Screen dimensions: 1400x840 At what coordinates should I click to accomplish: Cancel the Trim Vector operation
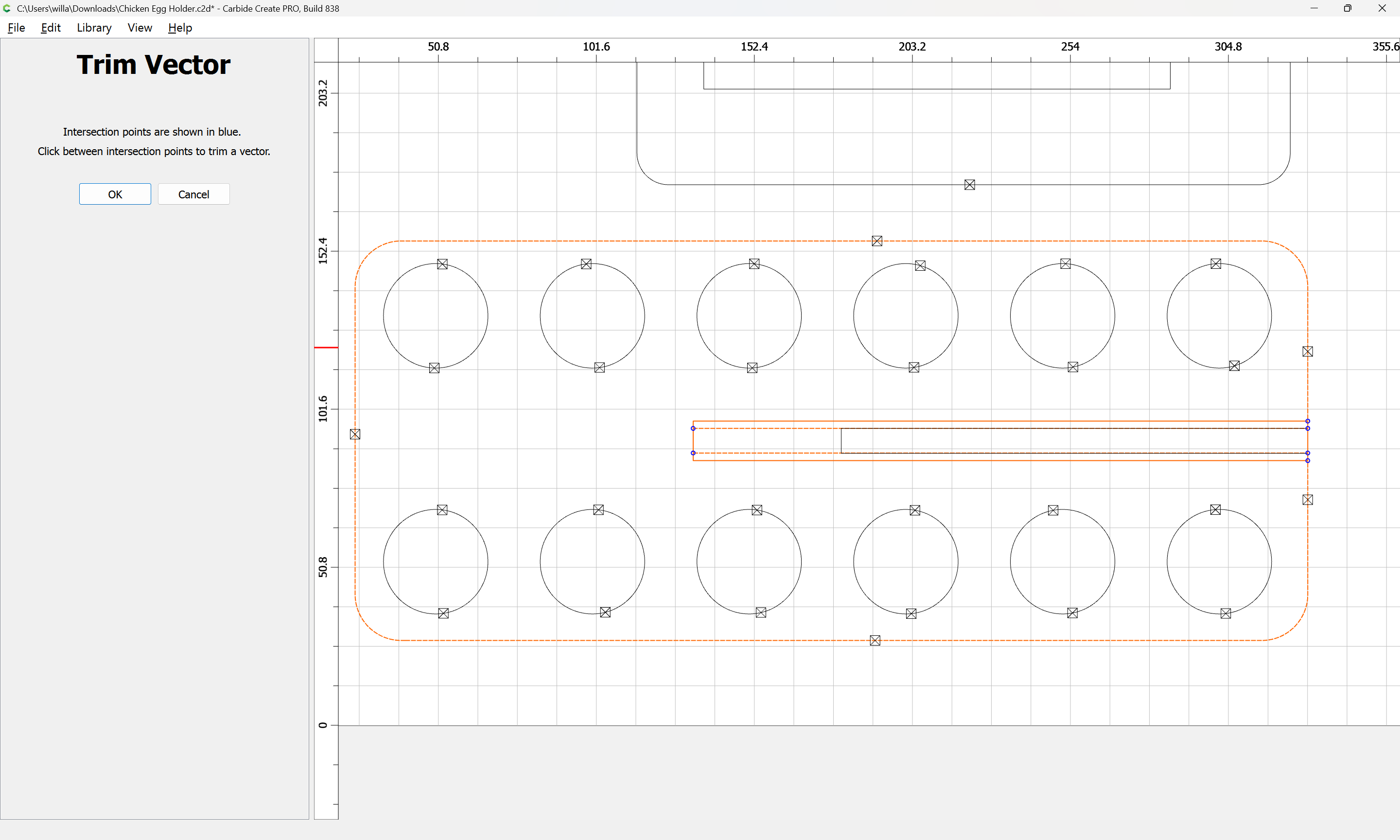193,194
